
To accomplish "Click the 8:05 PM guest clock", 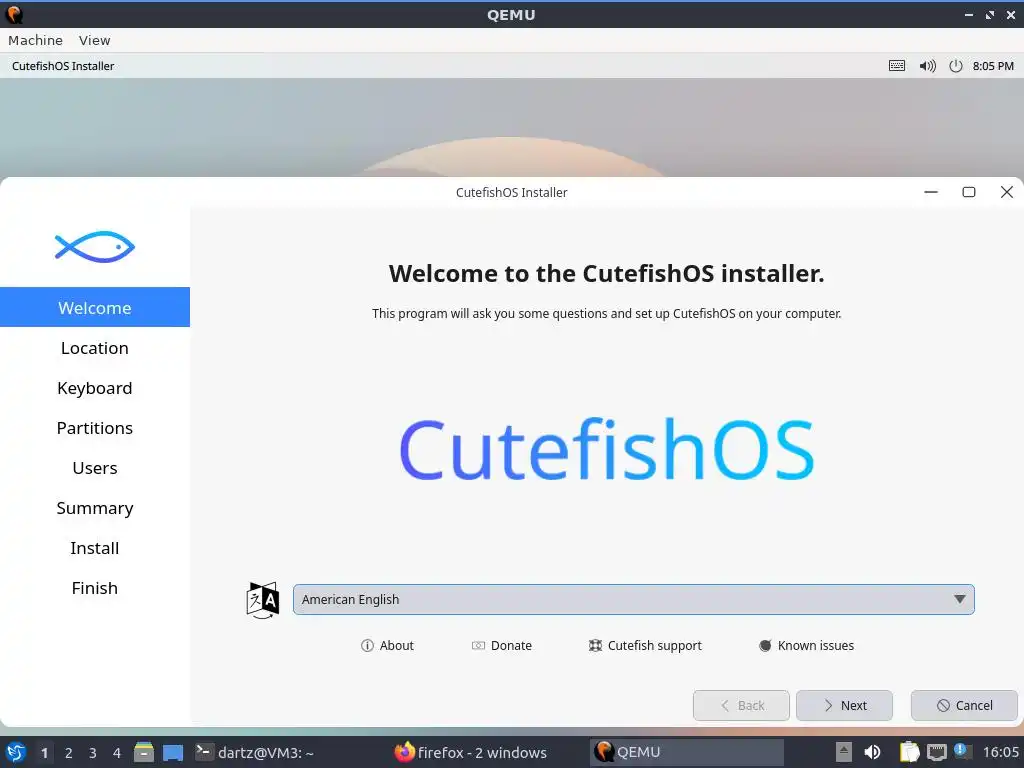I will 993,66.
